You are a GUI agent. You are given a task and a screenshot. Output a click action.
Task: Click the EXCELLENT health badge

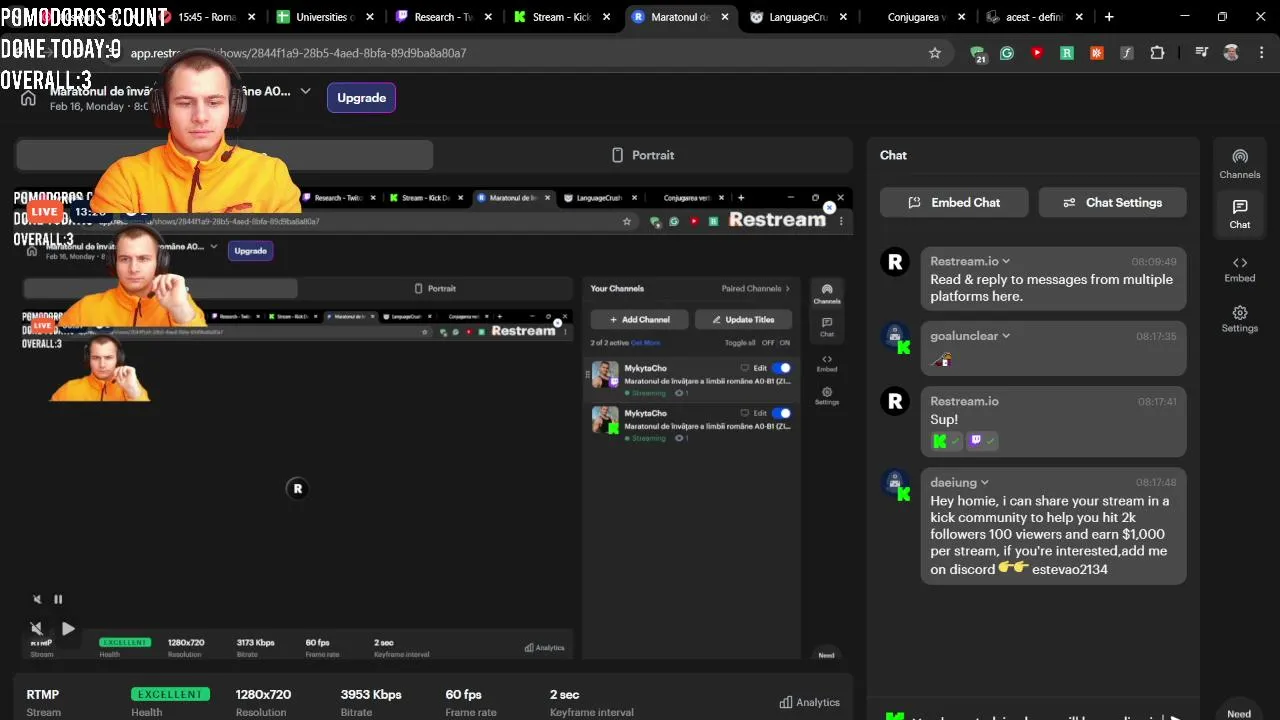[x=170, y=694]
